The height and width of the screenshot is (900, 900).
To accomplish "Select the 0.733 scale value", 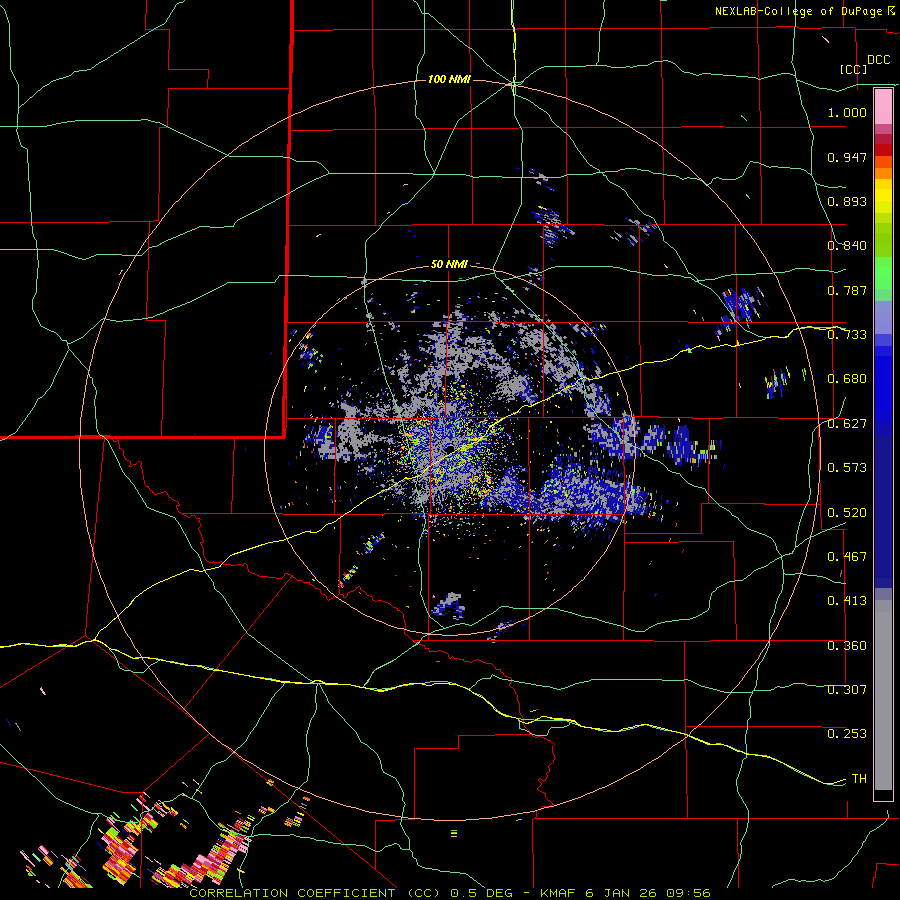I will [847, 335].
